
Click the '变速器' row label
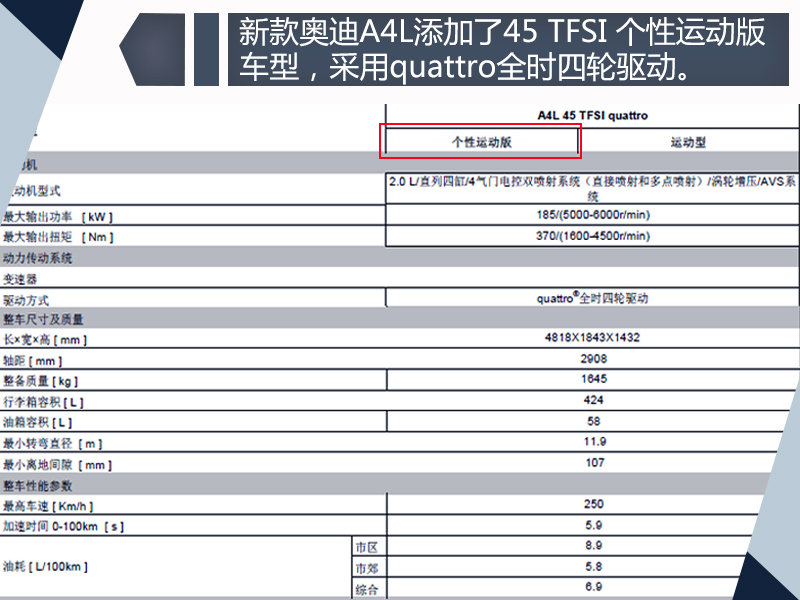click(x=20, y=279)
